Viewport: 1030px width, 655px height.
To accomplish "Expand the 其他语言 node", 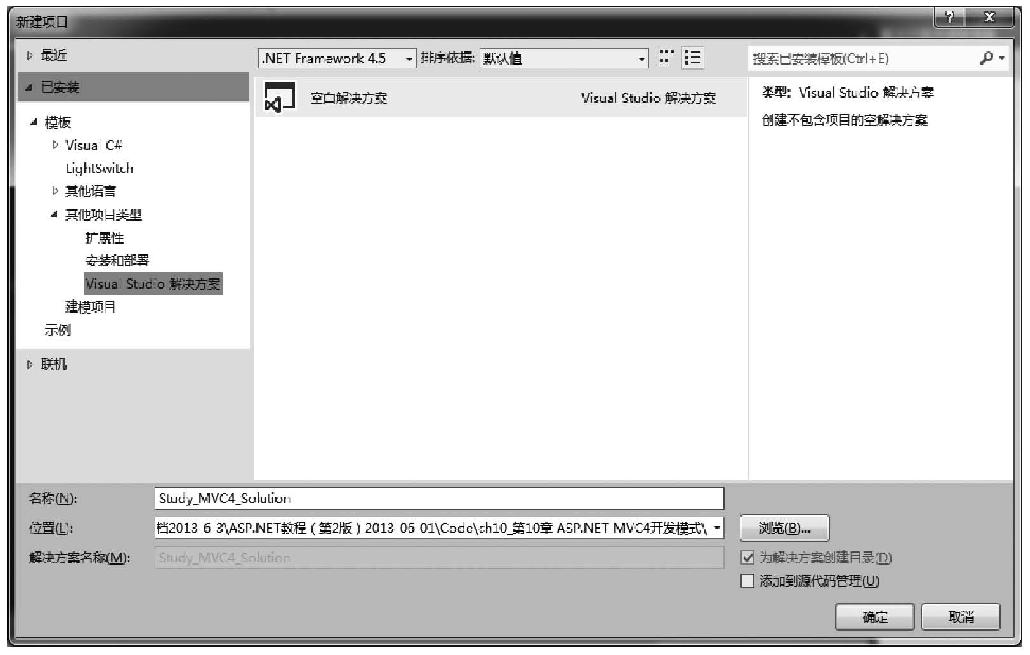I will click(x=55, y=191).
